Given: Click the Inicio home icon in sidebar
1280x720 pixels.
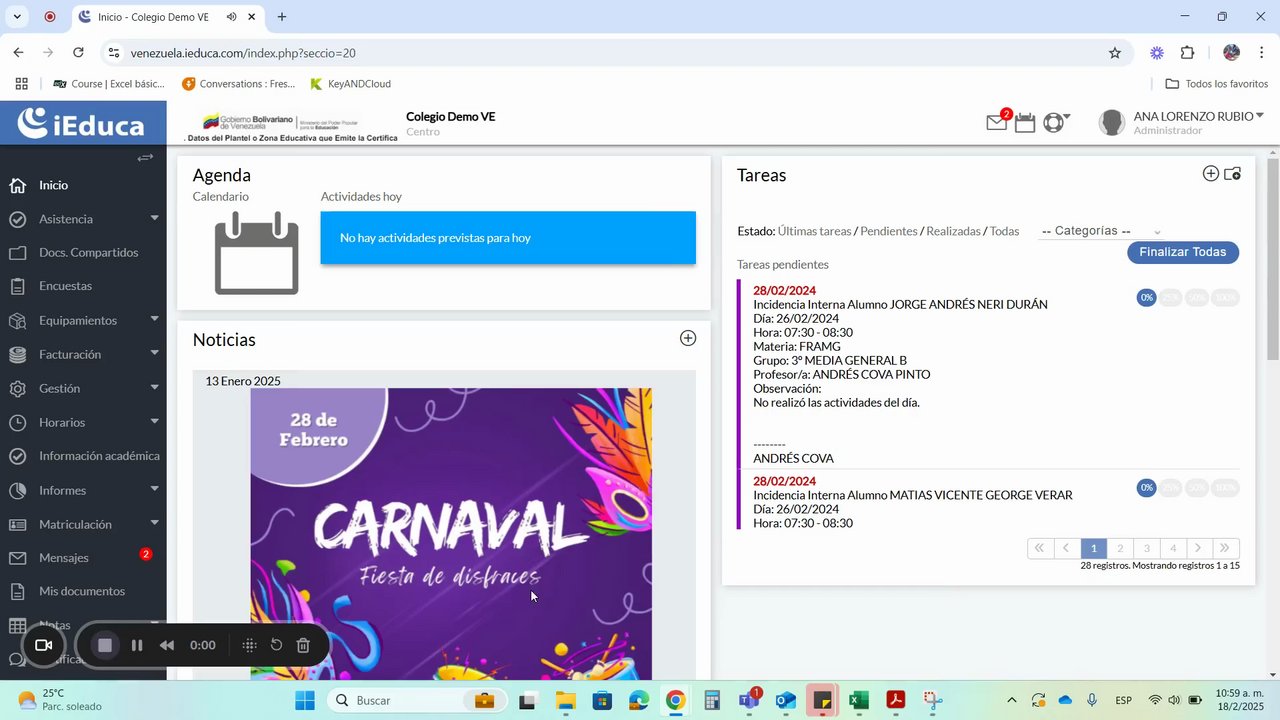Looking at the screenshot, I should (17, 185).
